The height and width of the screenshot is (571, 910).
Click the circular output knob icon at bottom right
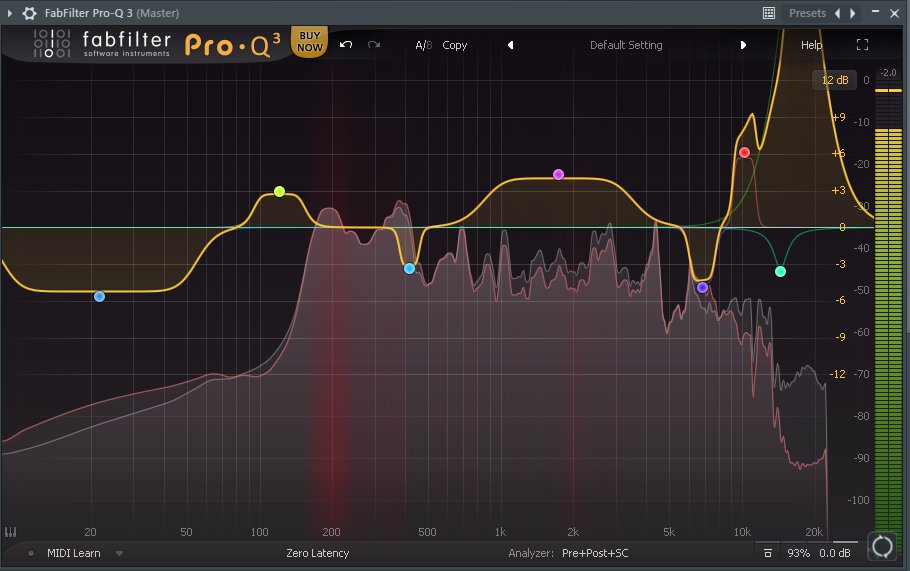pos(882,546)
